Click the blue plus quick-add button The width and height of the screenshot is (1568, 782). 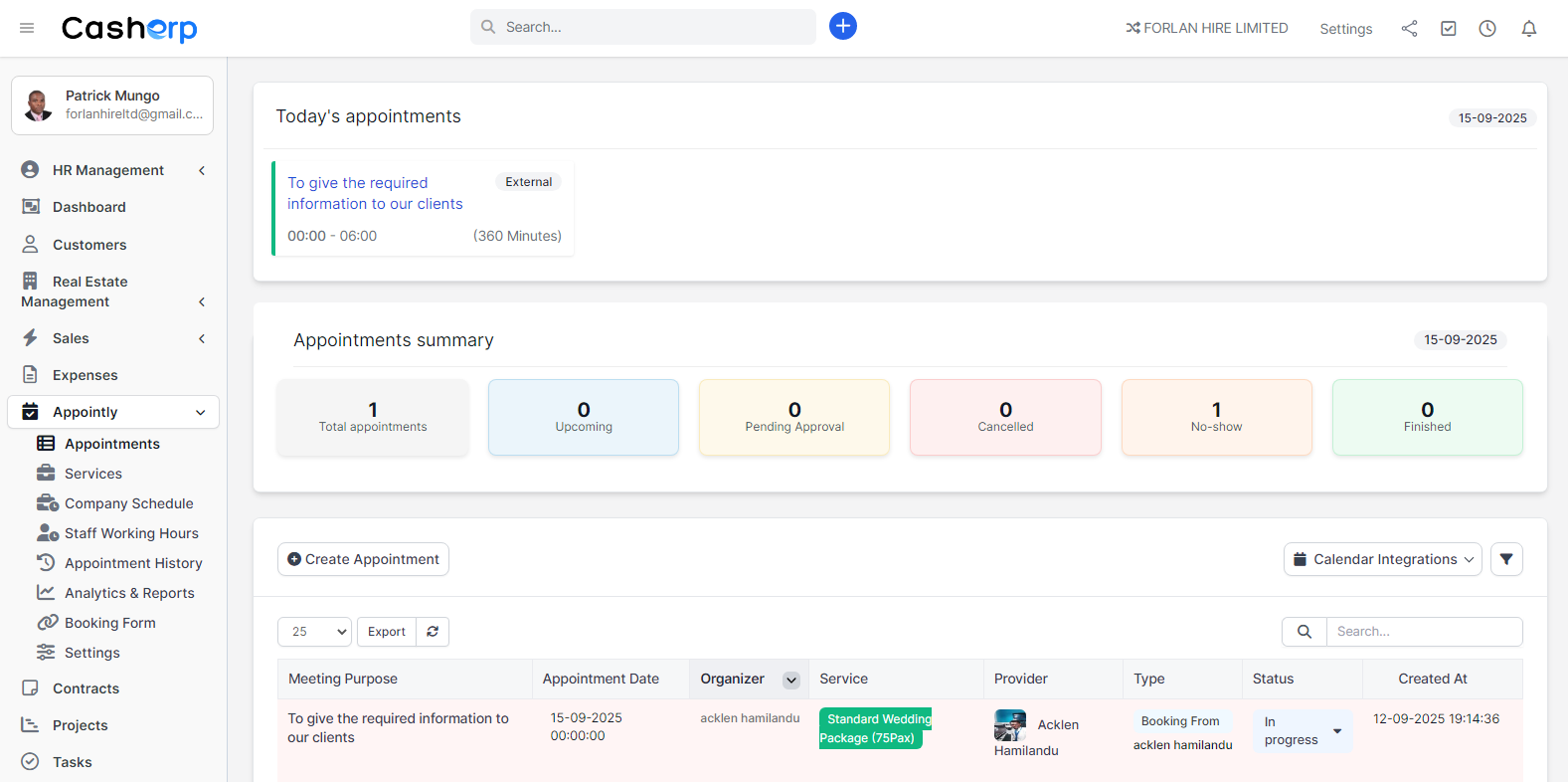click(842, 26)
